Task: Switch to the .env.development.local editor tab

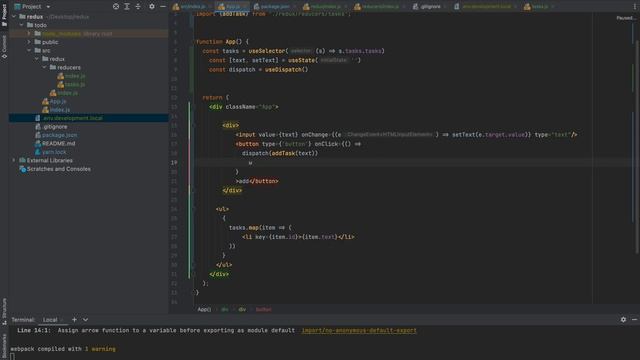Action: [x=486, y=7]
